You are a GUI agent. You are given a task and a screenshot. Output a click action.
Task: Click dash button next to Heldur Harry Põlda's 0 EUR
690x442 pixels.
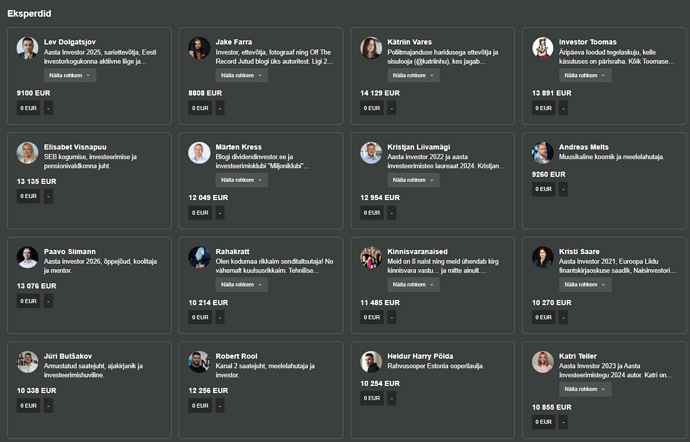coord(392,398)
